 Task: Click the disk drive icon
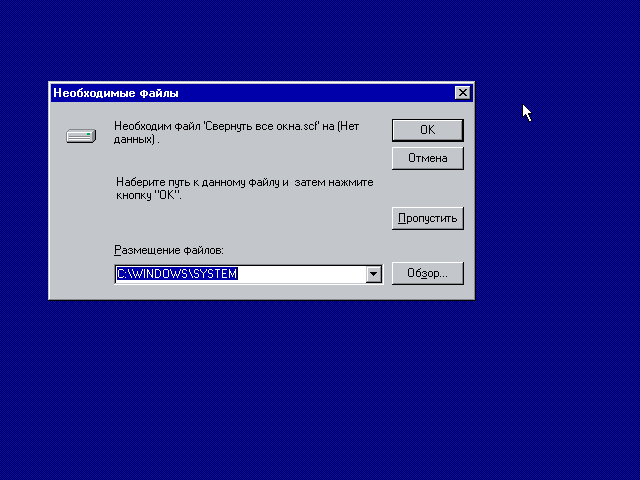point(81,136)
